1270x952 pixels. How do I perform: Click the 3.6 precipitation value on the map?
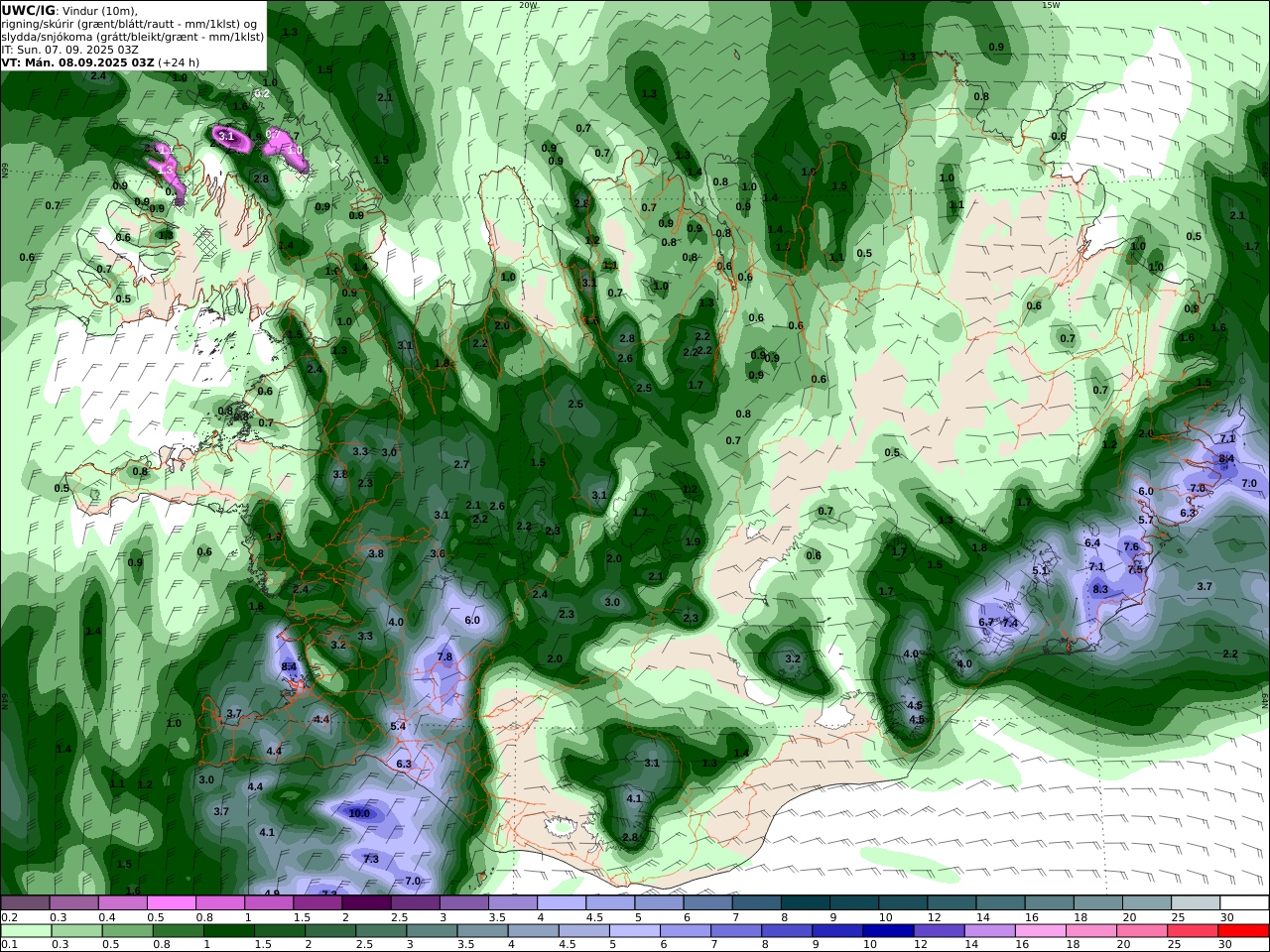(x=438, y=552)
